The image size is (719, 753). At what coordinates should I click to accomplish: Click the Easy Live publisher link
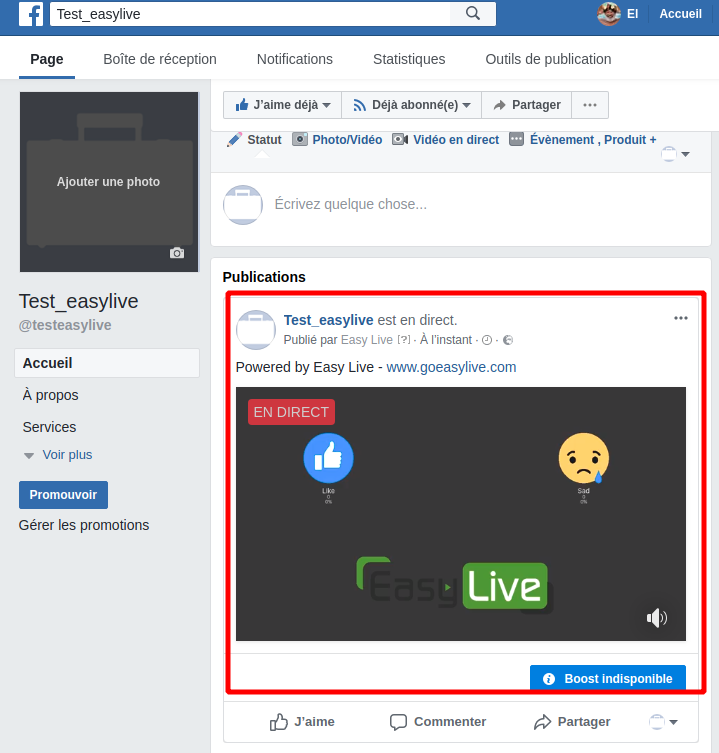[x=367, y=340]
